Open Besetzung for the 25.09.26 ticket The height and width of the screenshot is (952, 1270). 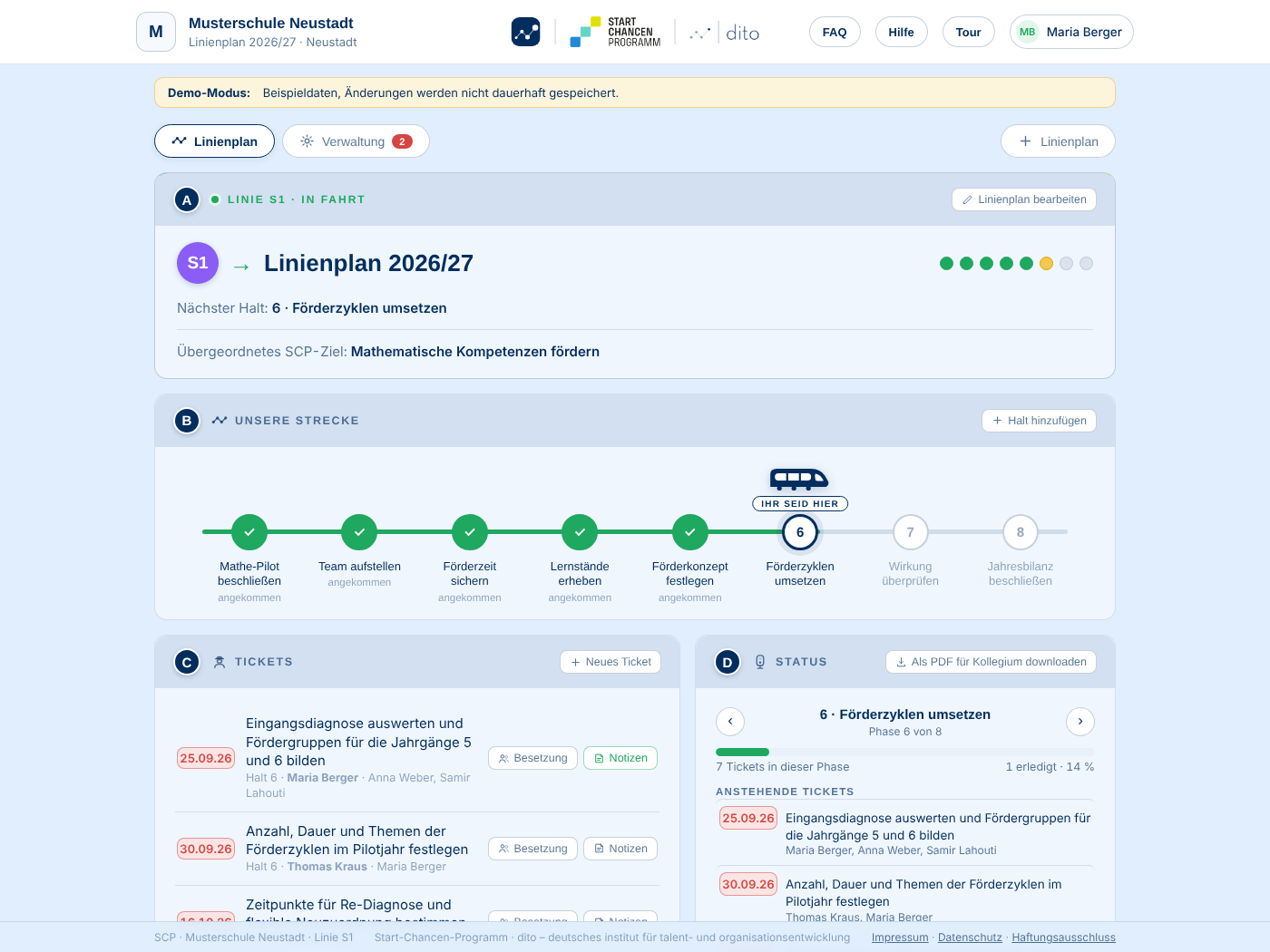(x=532, y=758)
